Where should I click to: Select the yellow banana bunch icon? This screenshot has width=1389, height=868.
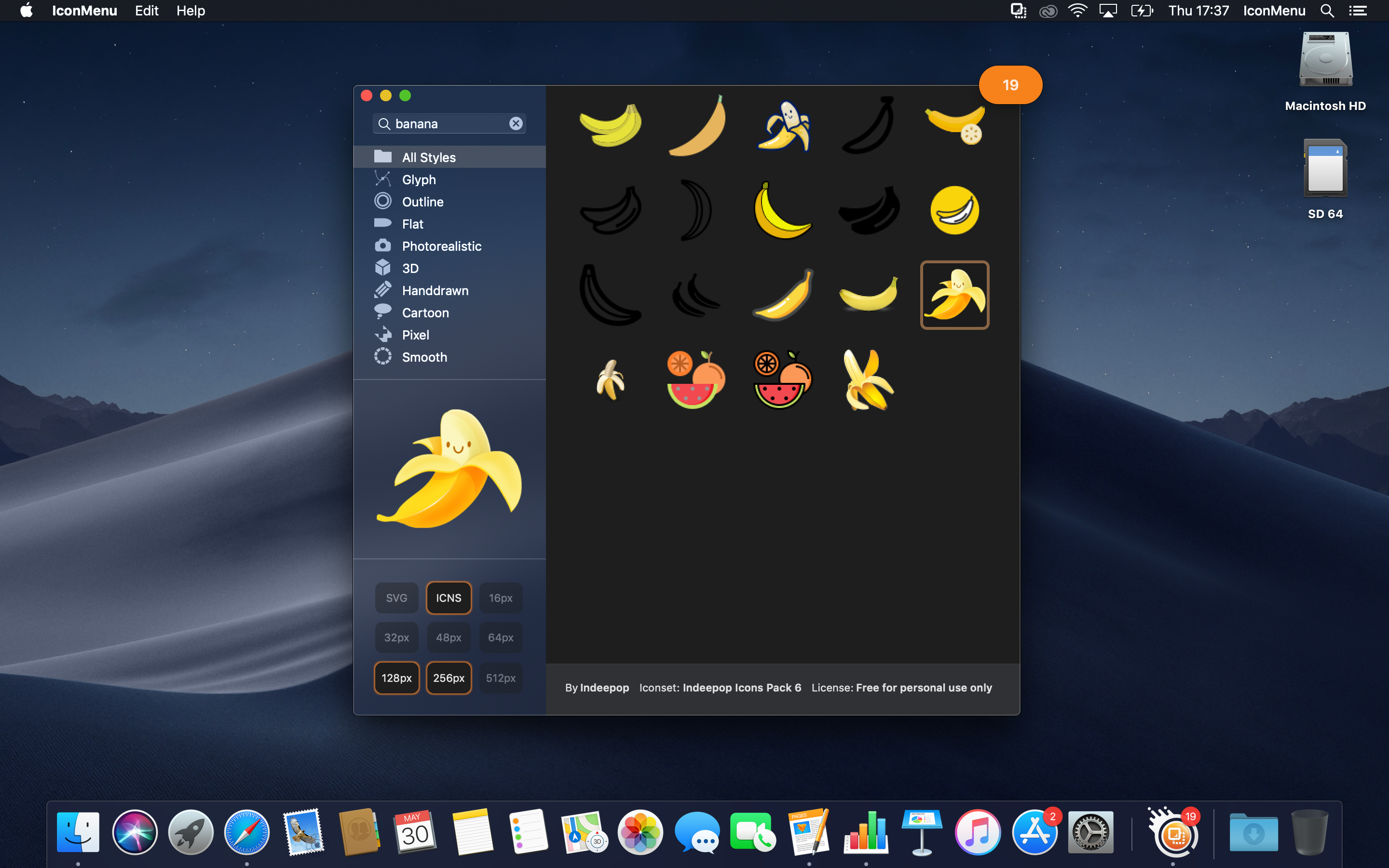pos(610,124)
